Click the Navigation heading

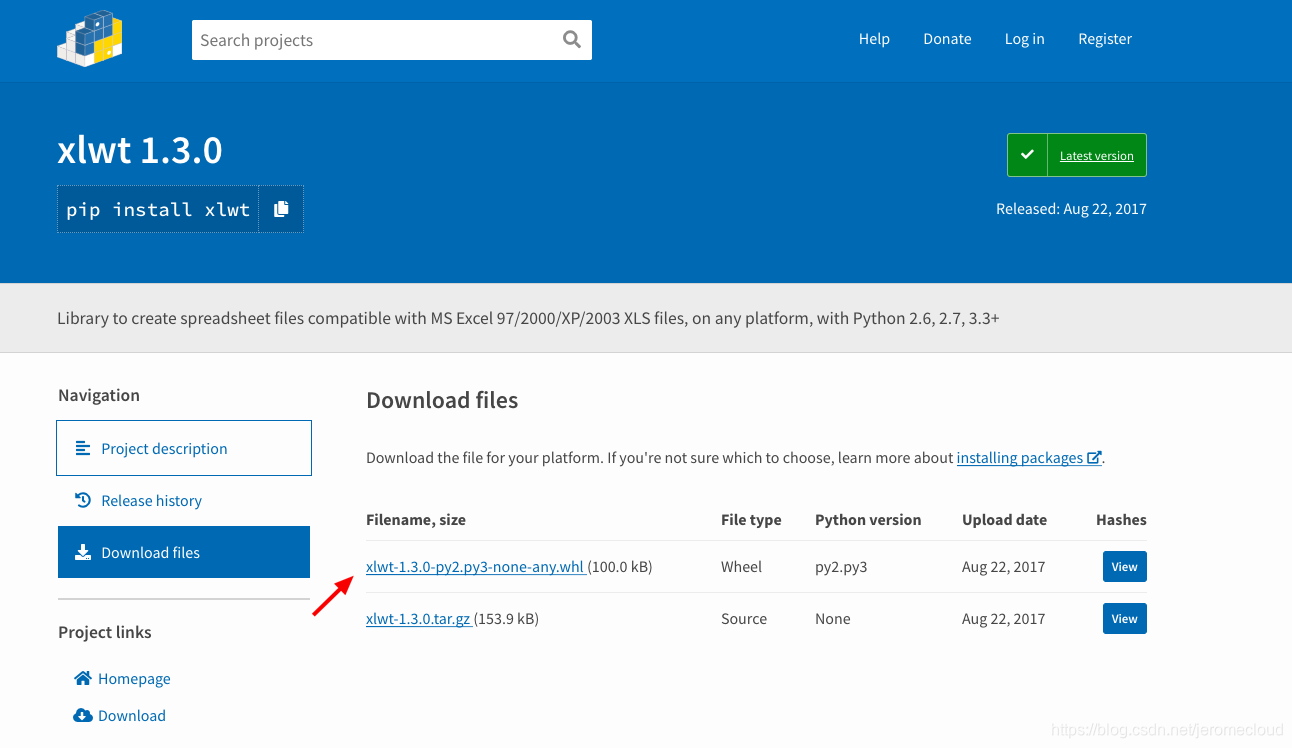pos(99,395)
